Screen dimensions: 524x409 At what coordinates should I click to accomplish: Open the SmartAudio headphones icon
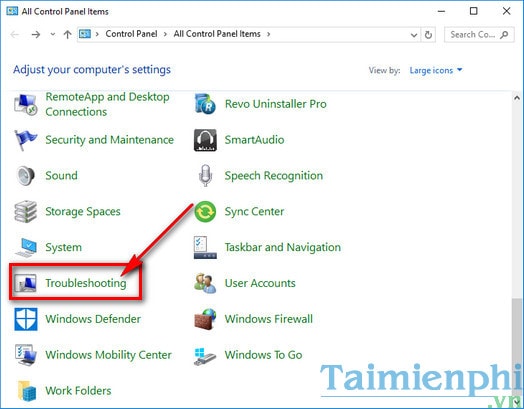tap(205, 140)
